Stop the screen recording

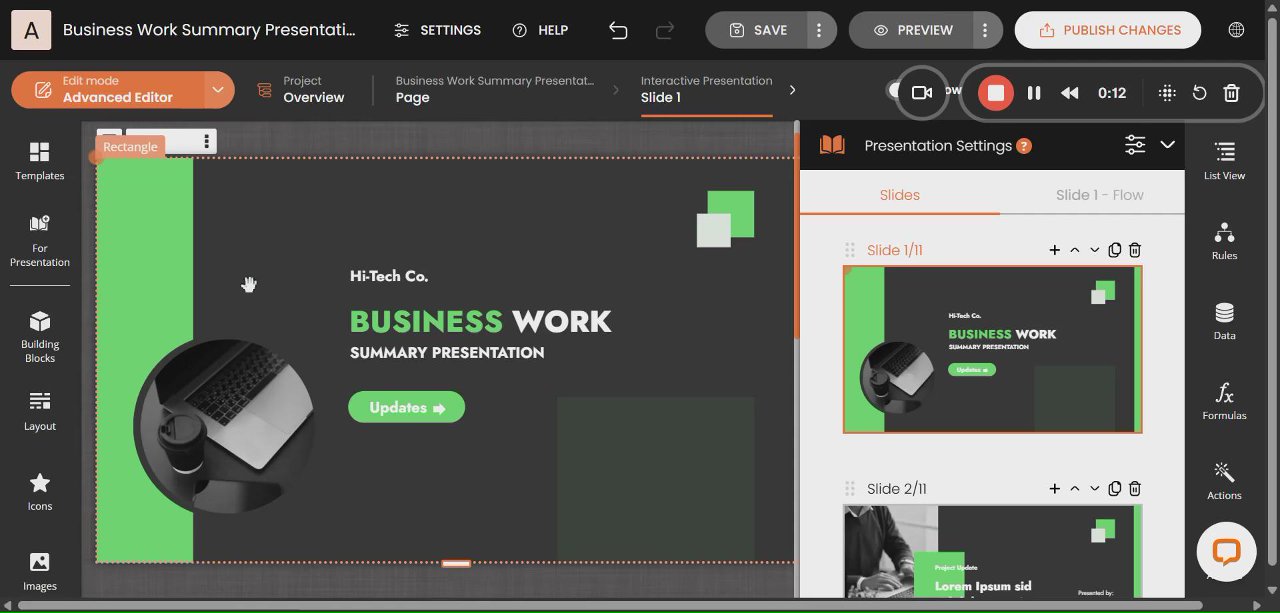point(995,93)
